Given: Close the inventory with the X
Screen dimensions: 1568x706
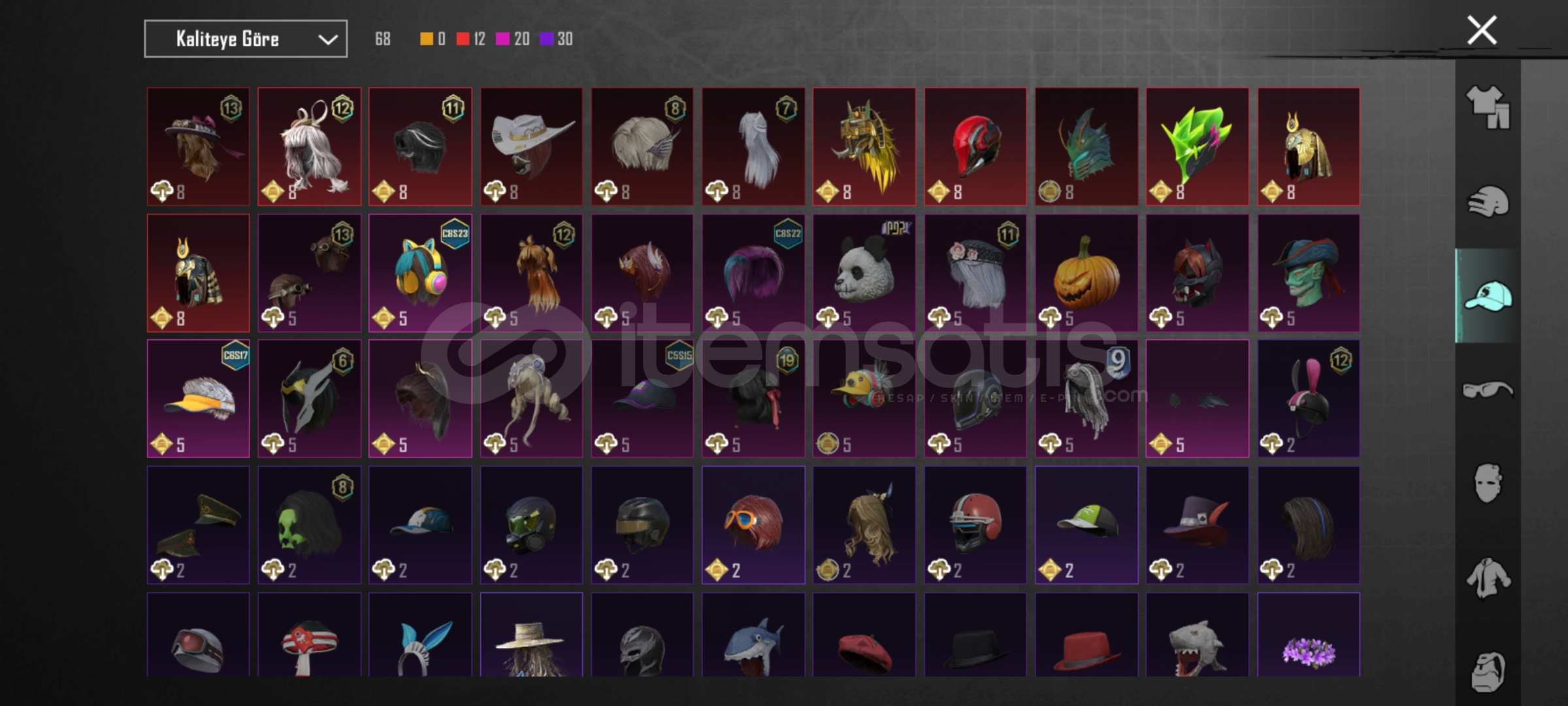Looking at the screenshot, I should (x=1482, y=30).
